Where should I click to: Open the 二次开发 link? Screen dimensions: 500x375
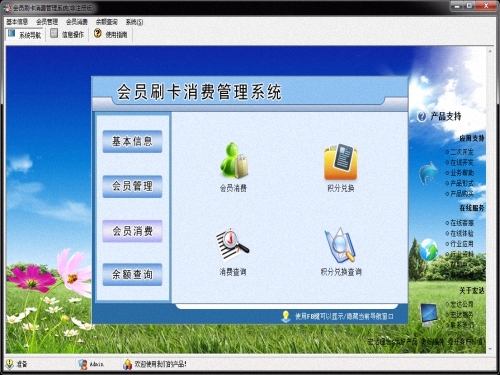click(x=462, y=152)
